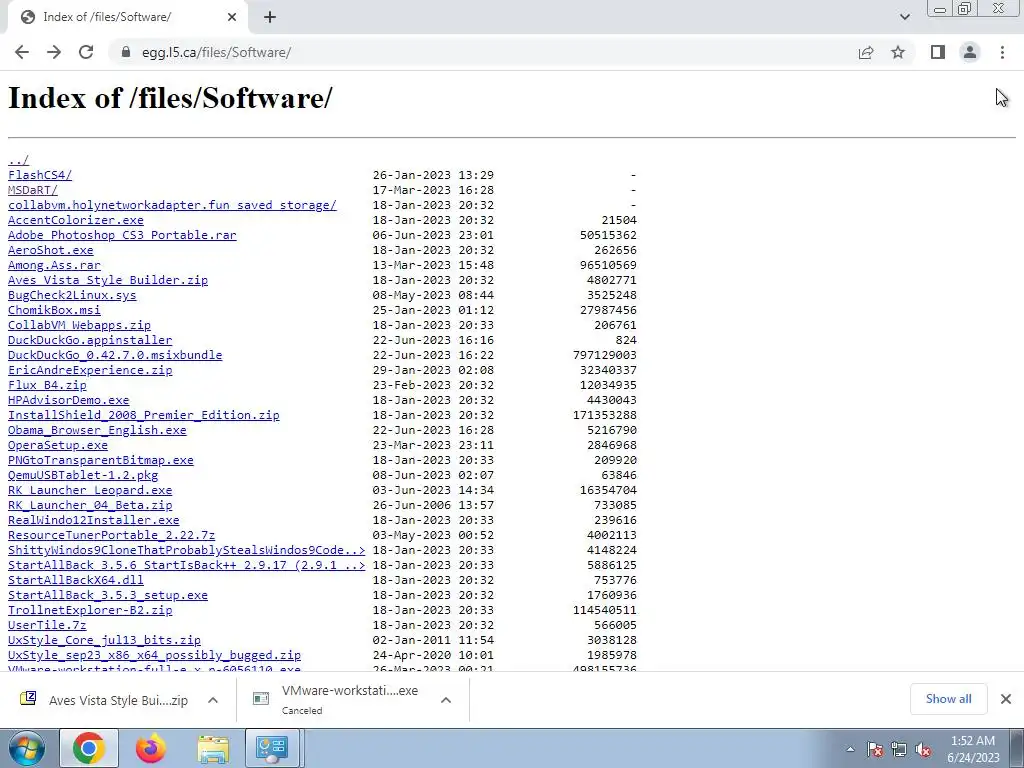Screen dimensions: 1024x768
Task: Download ChomikBox.msi
Action: tap(54, 310)
